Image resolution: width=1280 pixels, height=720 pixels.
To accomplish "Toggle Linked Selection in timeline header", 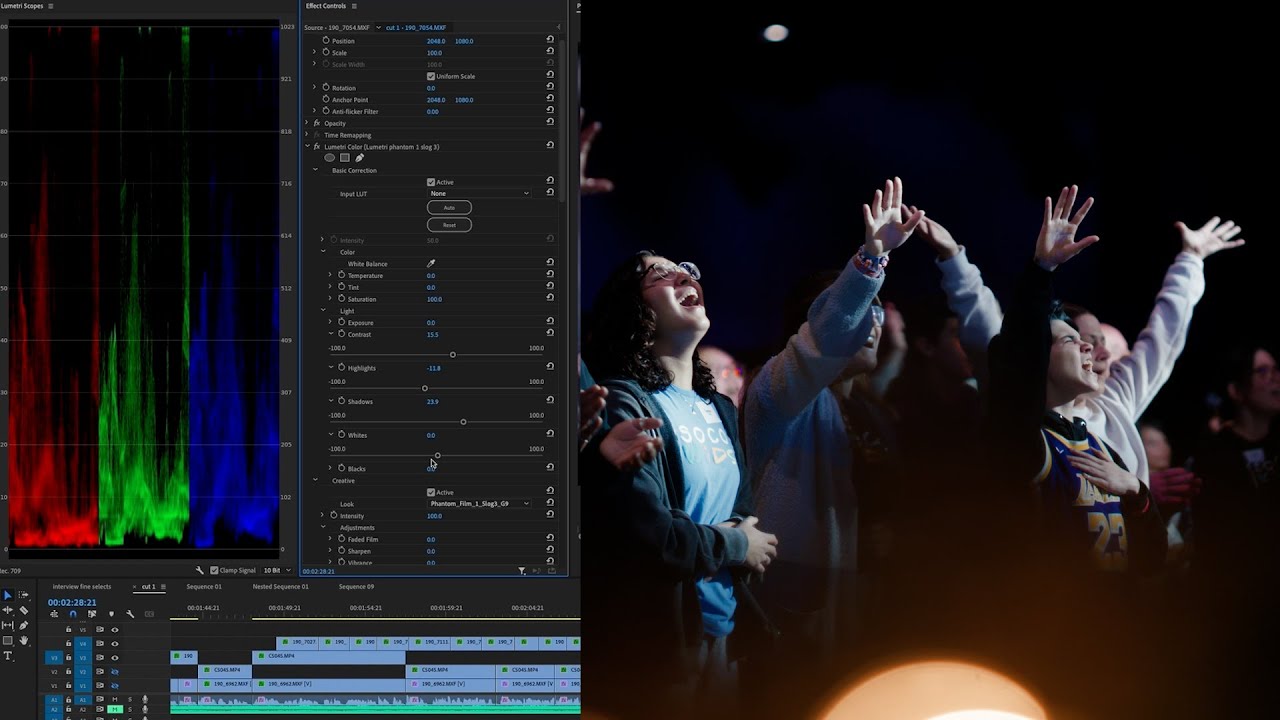I will click(92, 614).
